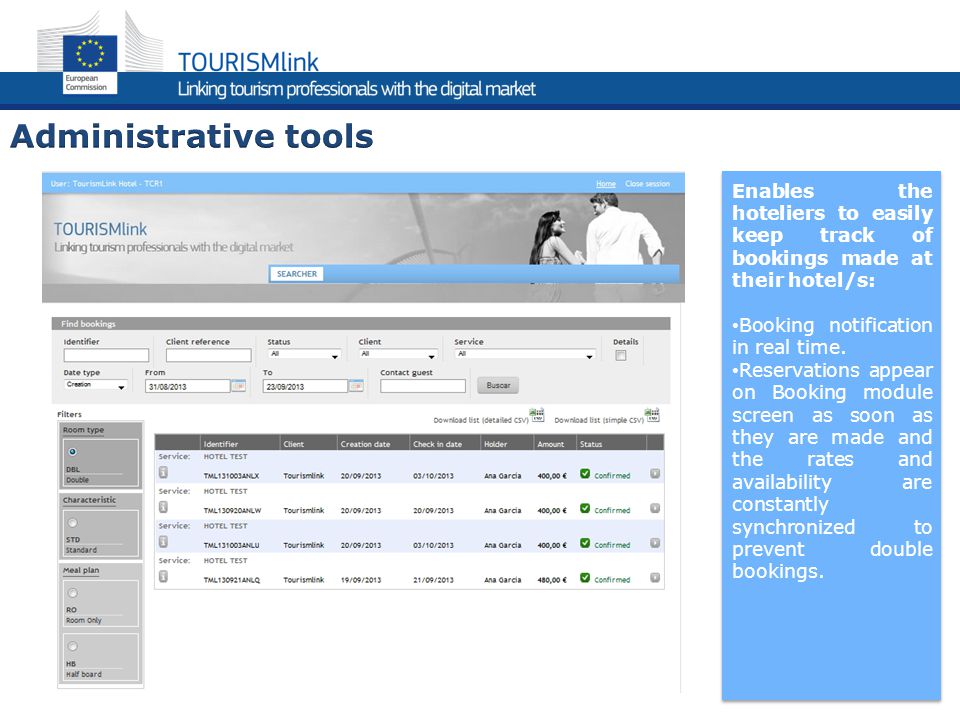This screenshot has width=960, height=720.
Task: Open the Client dropdown
Action: (398, 354)
